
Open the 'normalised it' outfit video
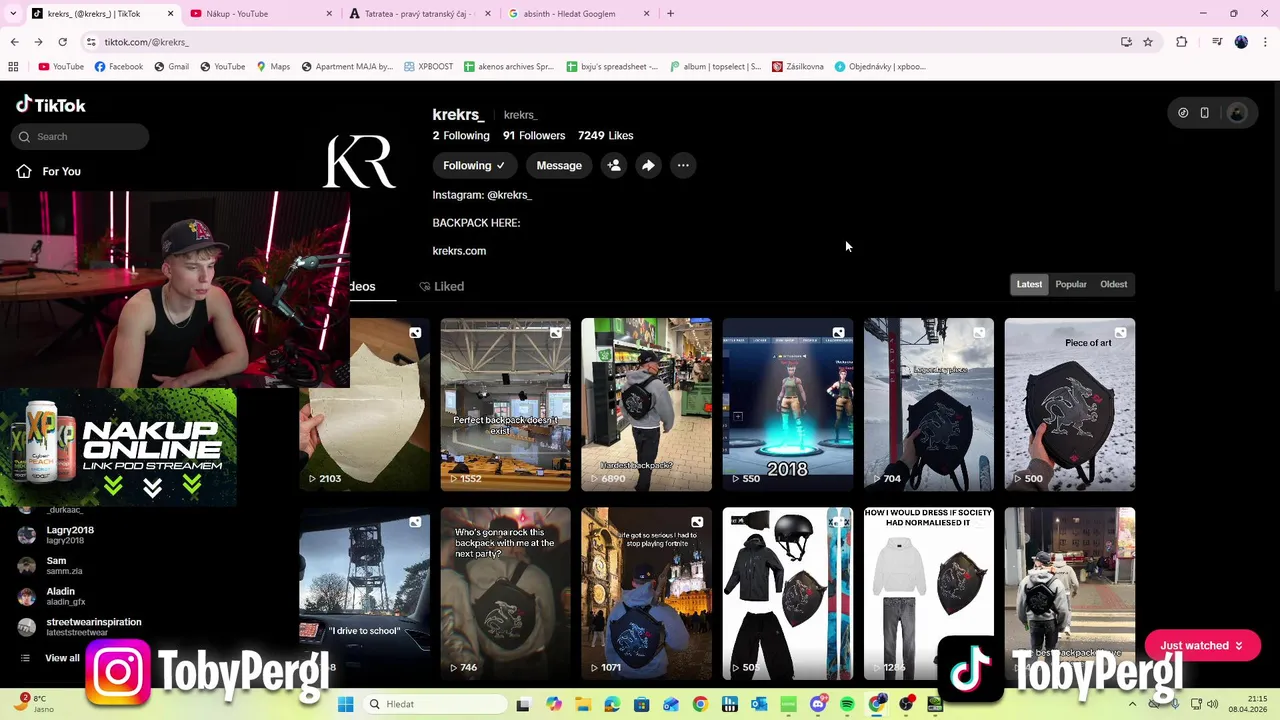929,593
